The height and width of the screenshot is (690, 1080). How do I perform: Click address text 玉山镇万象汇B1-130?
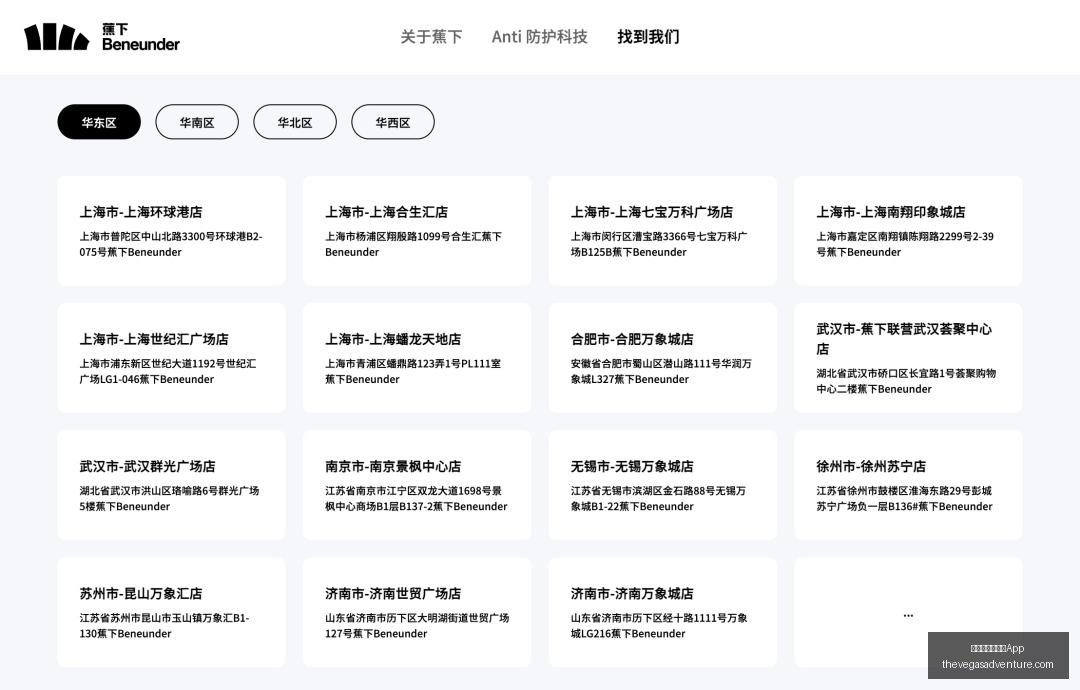[x=164, y=626]
